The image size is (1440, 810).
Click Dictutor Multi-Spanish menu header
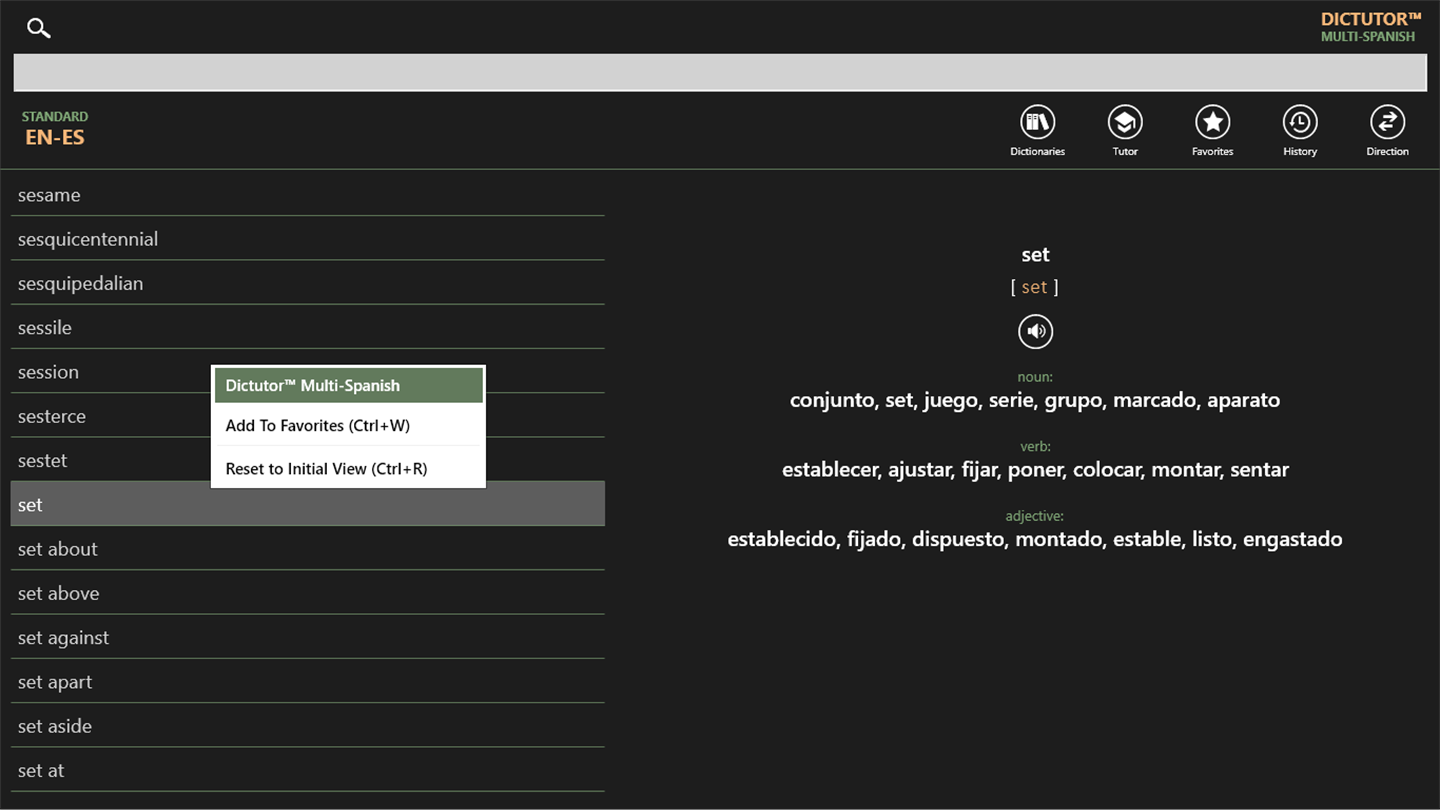click(x=348, y=385)
